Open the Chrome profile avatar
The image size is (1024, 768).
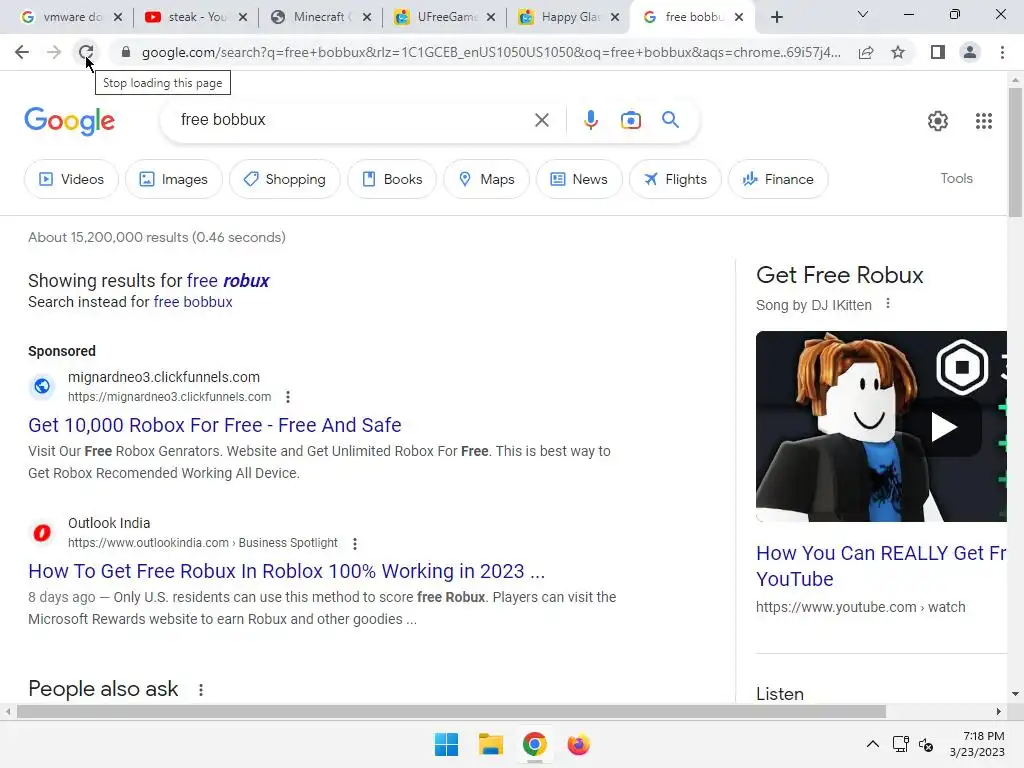point(970,52)
